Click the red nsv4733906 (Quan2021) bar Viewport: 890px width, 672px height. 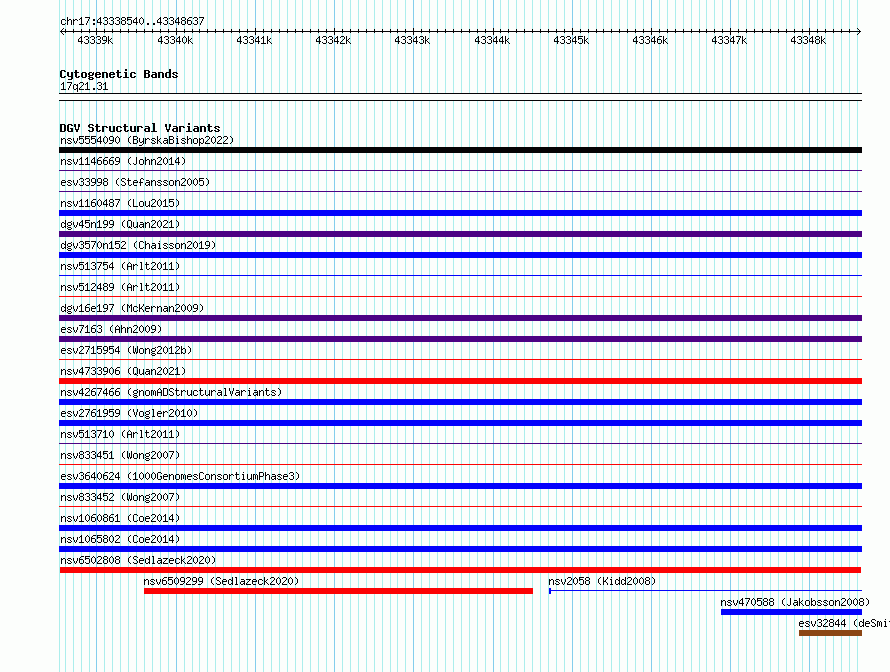point(460,381)
